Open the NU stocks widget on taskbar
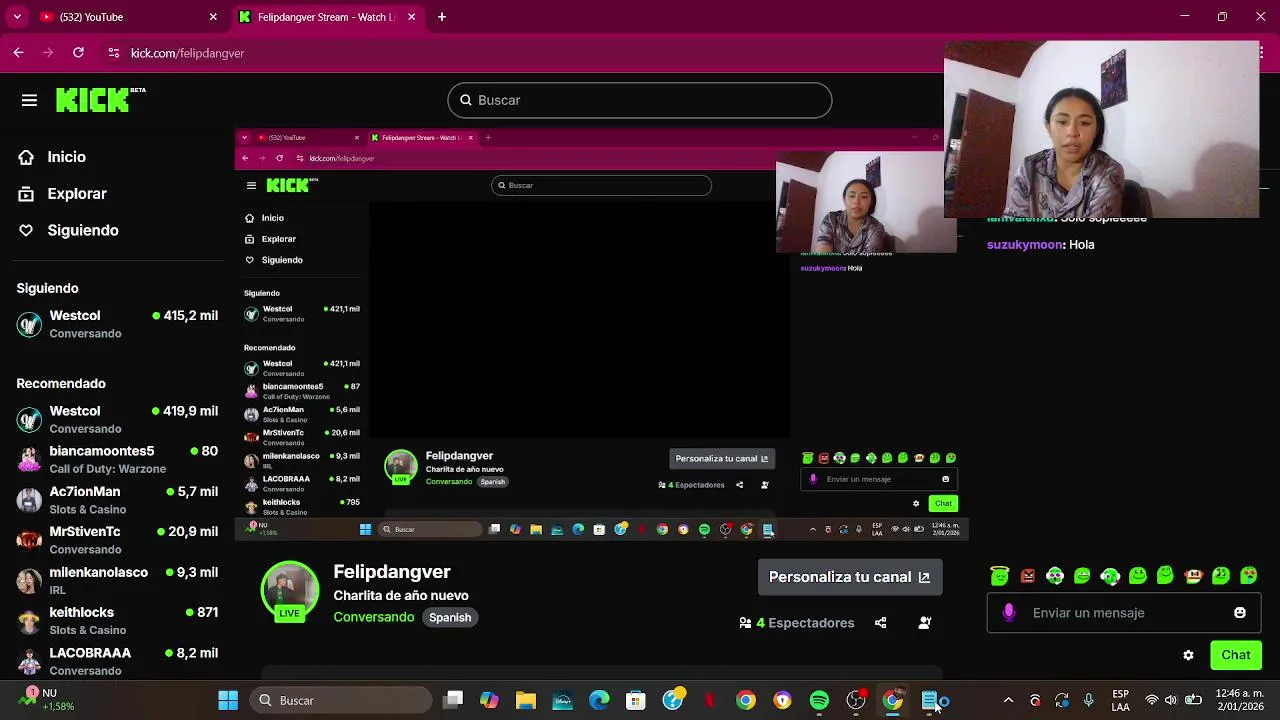Screen dimensions: 1280x720 click(x=48, y=700)
